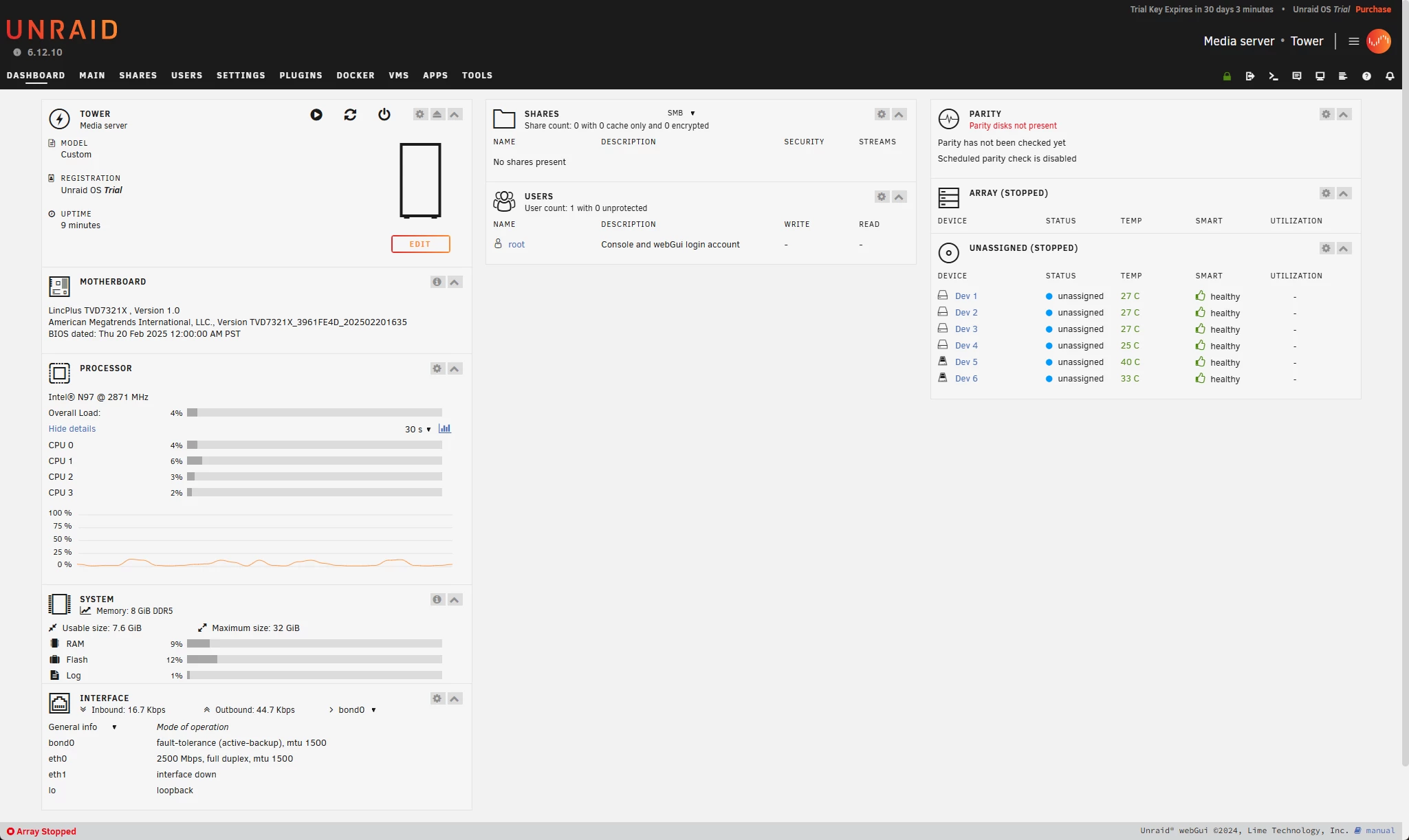Viewport: 1409px width, 840px height.
Task: Click the EDIT button
Action: point(420,244)
